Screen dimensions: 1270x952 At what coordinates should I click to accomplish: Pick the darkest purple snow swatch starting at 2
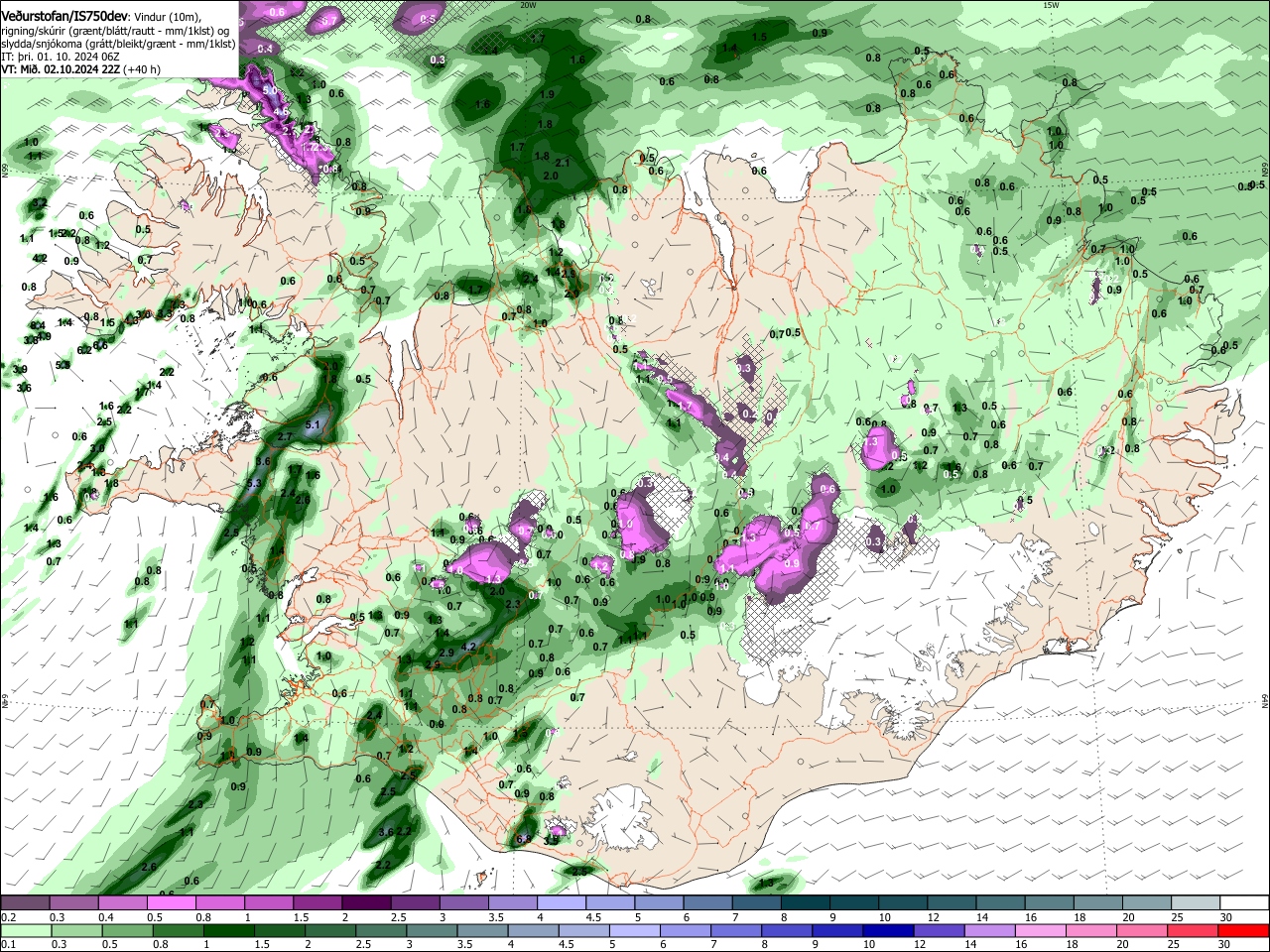[365, 903]
